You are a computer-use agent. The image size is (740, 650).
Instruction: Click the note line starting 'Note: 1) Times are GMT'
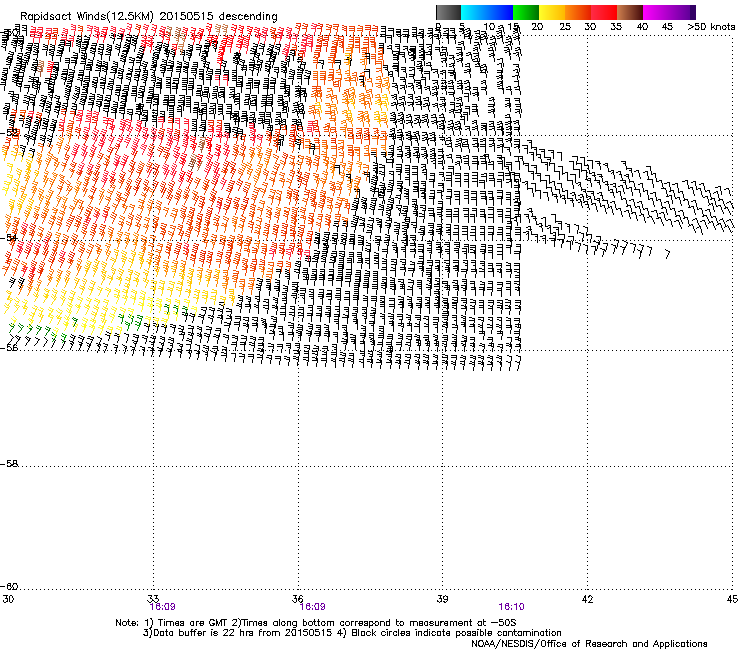coord(316,623)
